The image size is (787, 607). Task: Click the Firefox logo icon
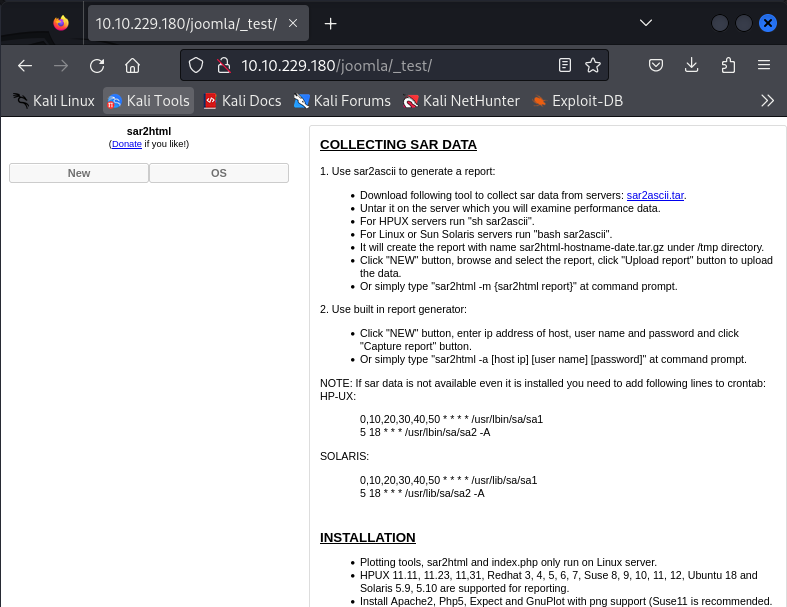point(61,23)
